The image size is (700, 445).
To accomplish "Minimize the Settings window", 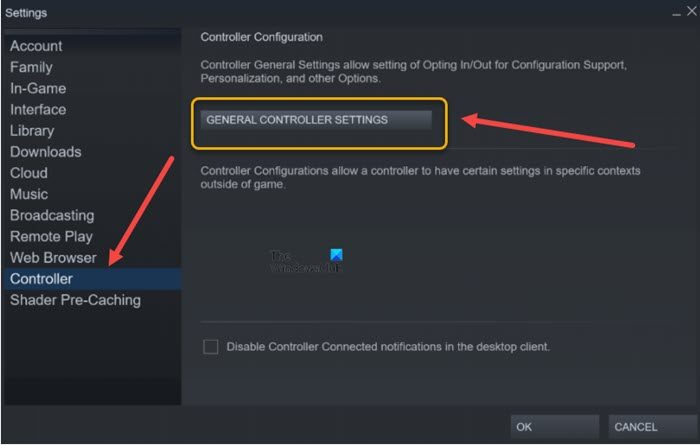I will click(x=676, y=13).
